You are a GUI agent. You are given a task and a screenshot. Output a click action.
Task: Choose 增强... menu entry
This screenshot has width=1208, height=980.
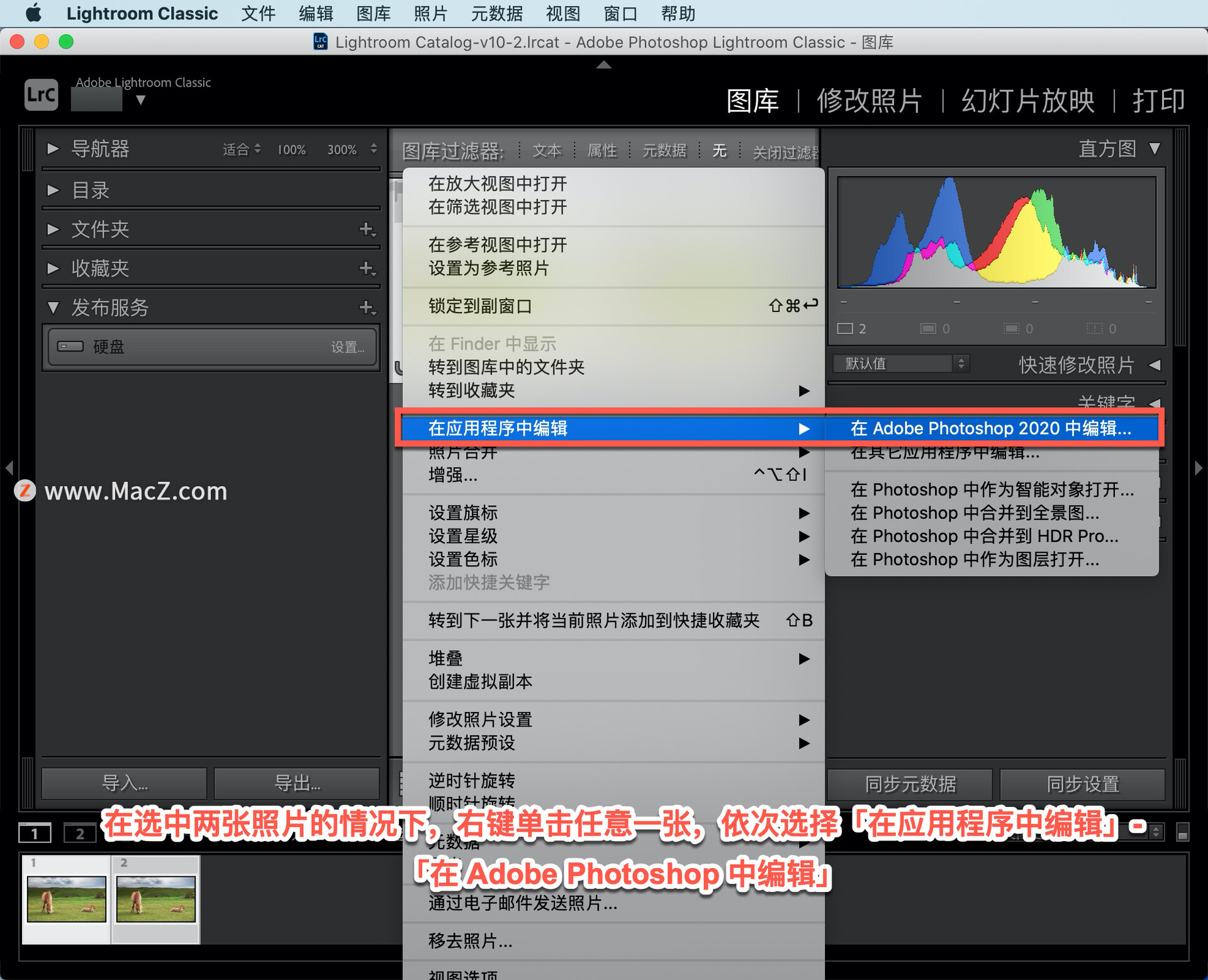[x=613, y=475]
